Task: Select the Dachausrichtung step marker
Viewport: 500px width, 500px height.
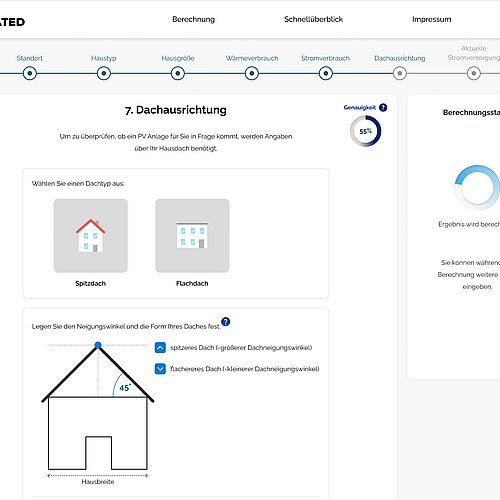Action: click(x=400, y=73)
